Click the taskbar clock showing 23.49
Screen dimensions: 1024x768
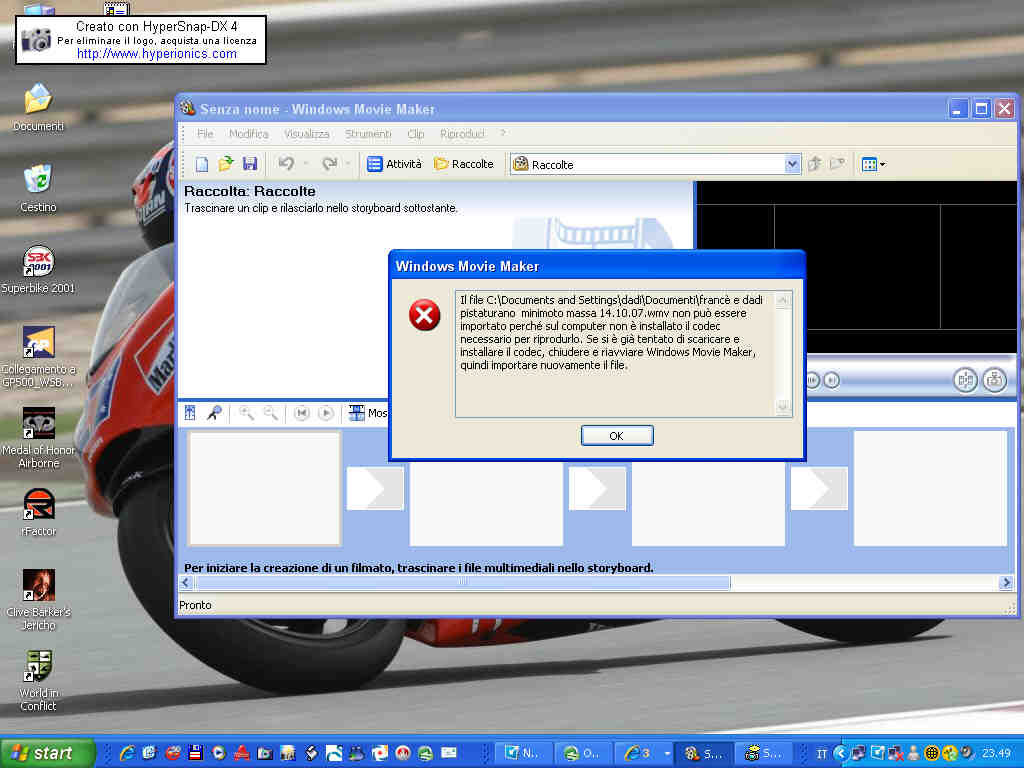[x=997, y=754]
